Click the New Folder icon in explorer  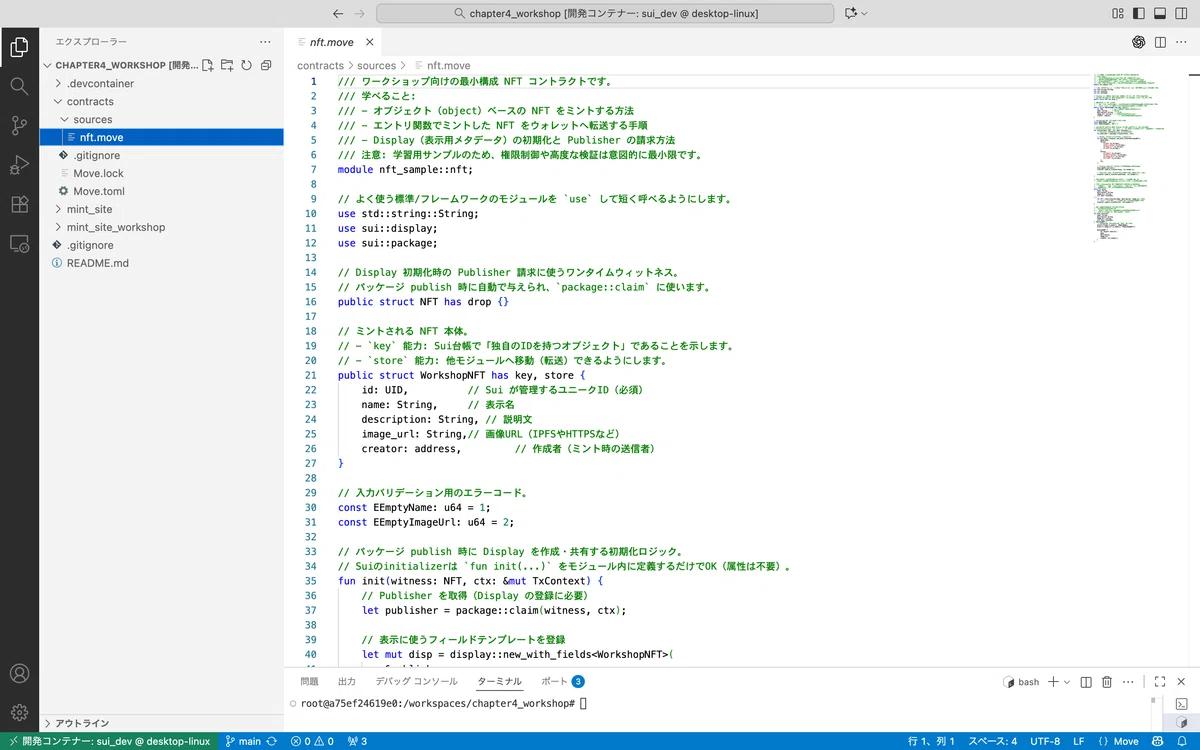(227, 65)
